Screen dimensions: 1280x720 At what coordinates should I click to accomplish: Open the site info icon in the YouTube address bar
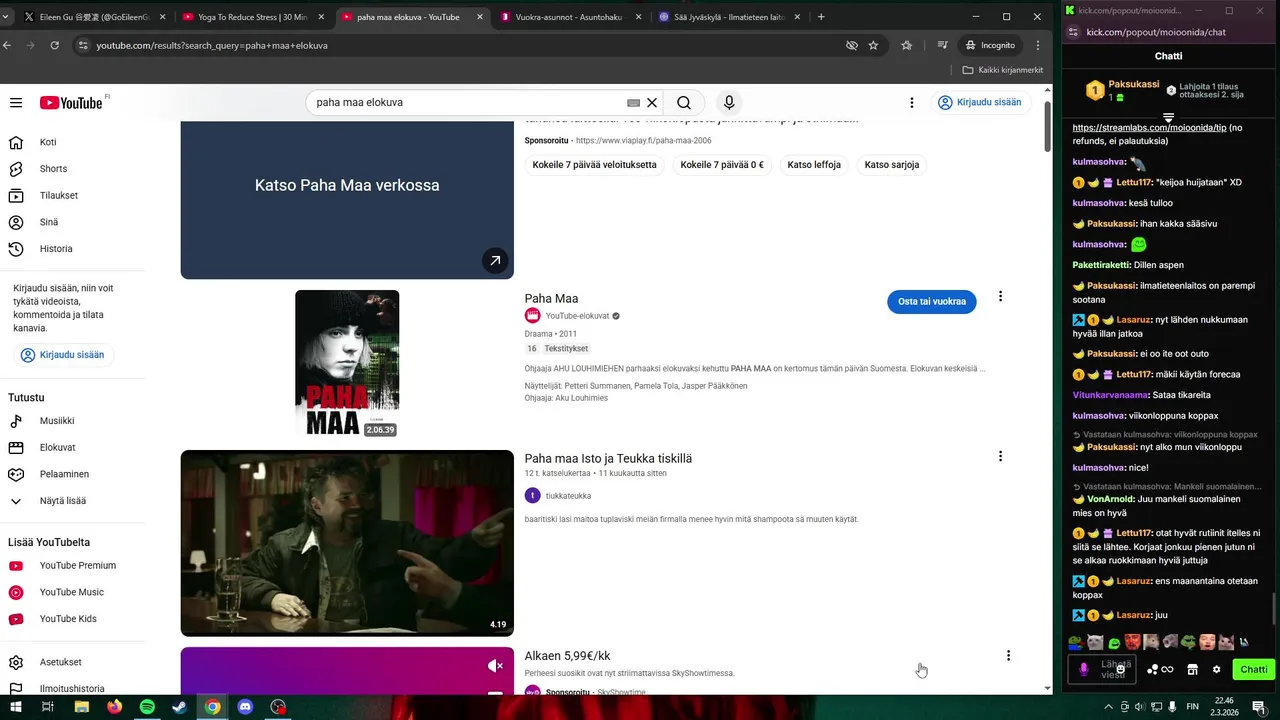coord(83,45)
